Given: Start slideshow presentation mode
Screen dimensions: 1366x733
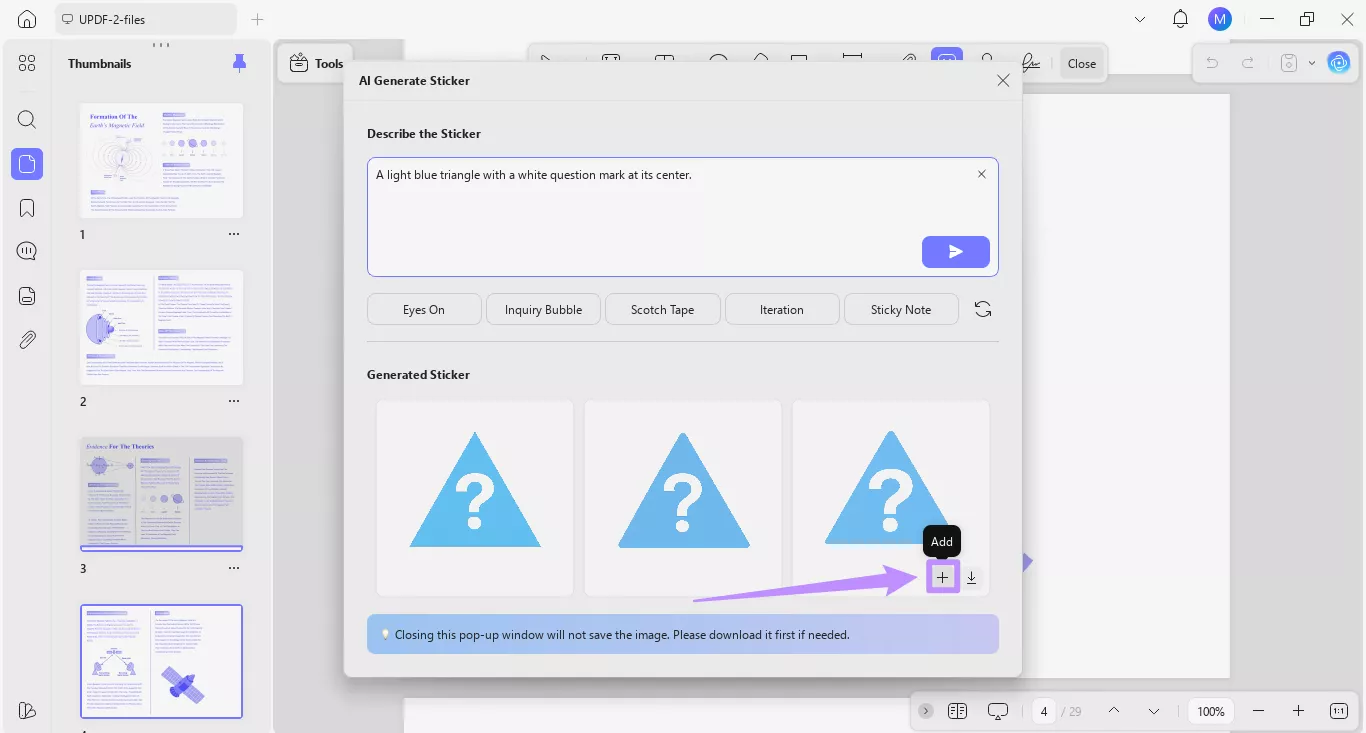Looking at the screenshot, I should tap(998, 711).
